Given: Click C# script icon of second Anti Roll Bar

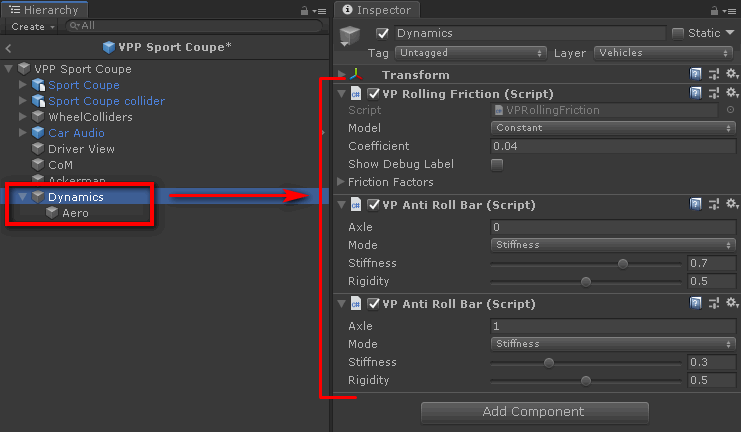Looking at the screenshot, I should coord(356,303).
